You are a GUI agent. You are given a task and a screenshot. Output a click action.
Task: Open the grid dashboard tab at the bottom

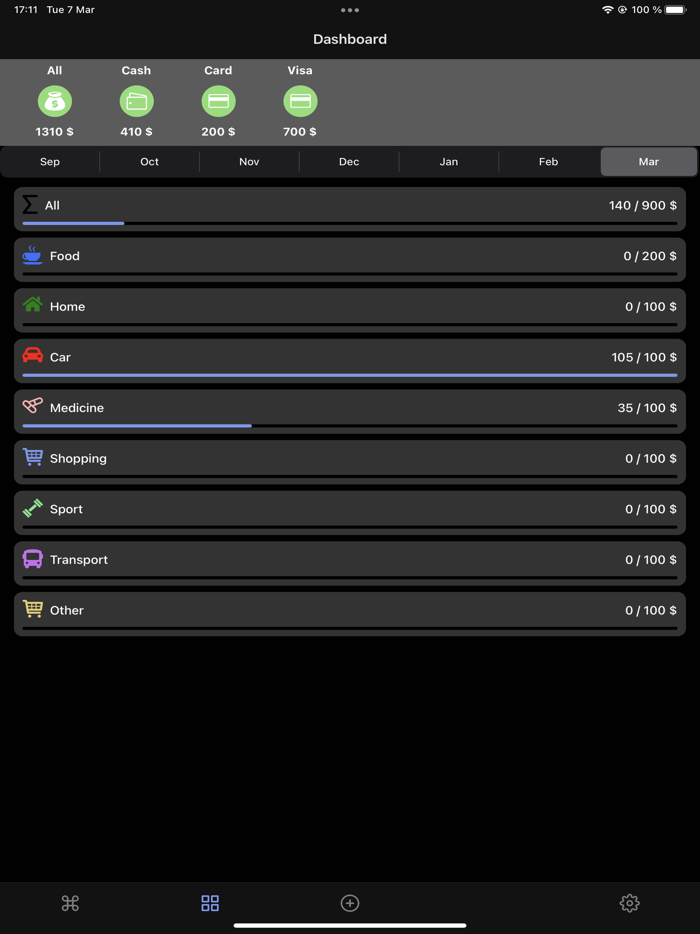210,902
